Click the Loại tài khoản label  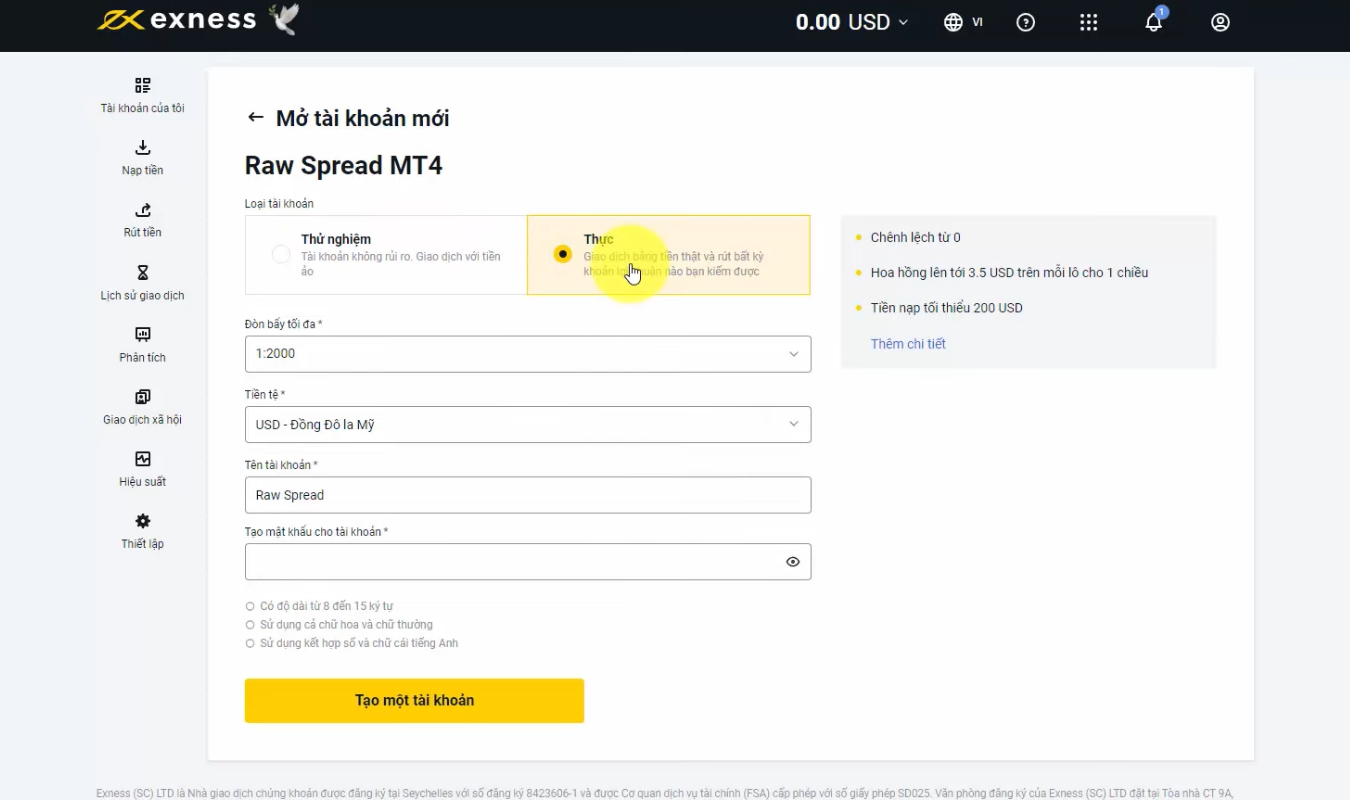coord(279,203)
